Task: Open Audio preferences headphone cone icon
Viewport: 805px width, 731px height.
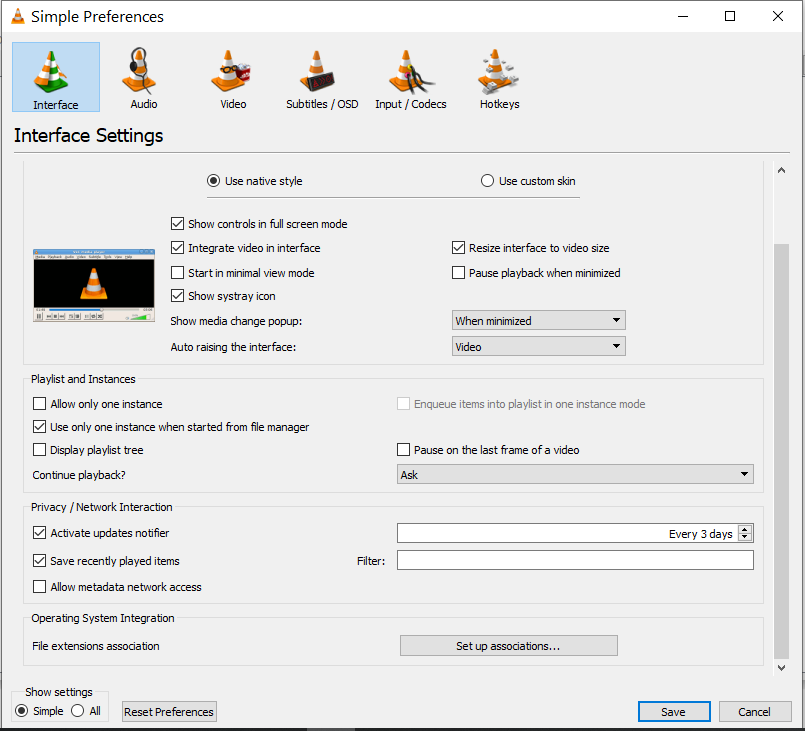Action: 139,71
